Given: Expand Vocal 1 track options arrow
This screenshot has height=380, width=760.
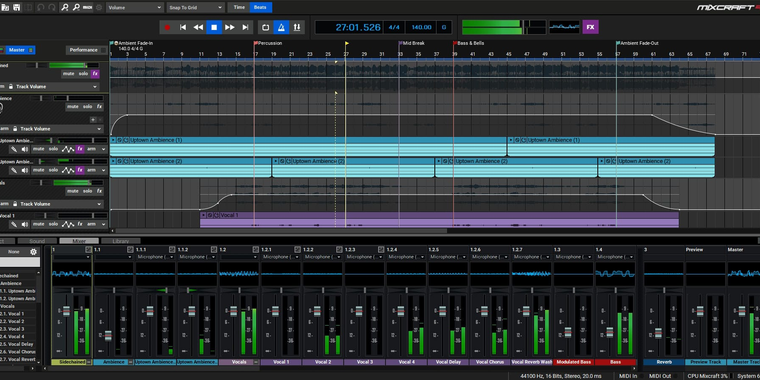Looking at the screenshot, I should click(103, 224).
